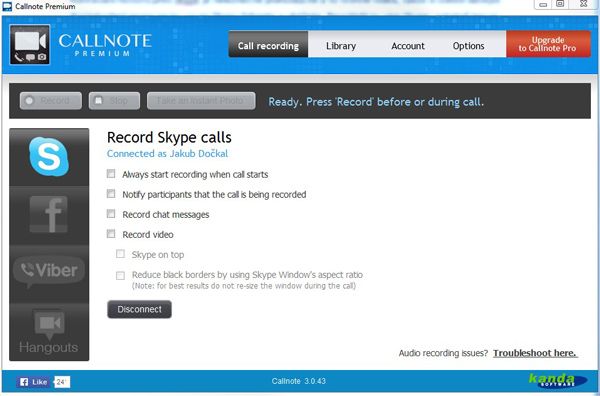Screen dimensions: 600x396
Task: Toggle Reduce black borders checkbox
Action: [121, 275]
